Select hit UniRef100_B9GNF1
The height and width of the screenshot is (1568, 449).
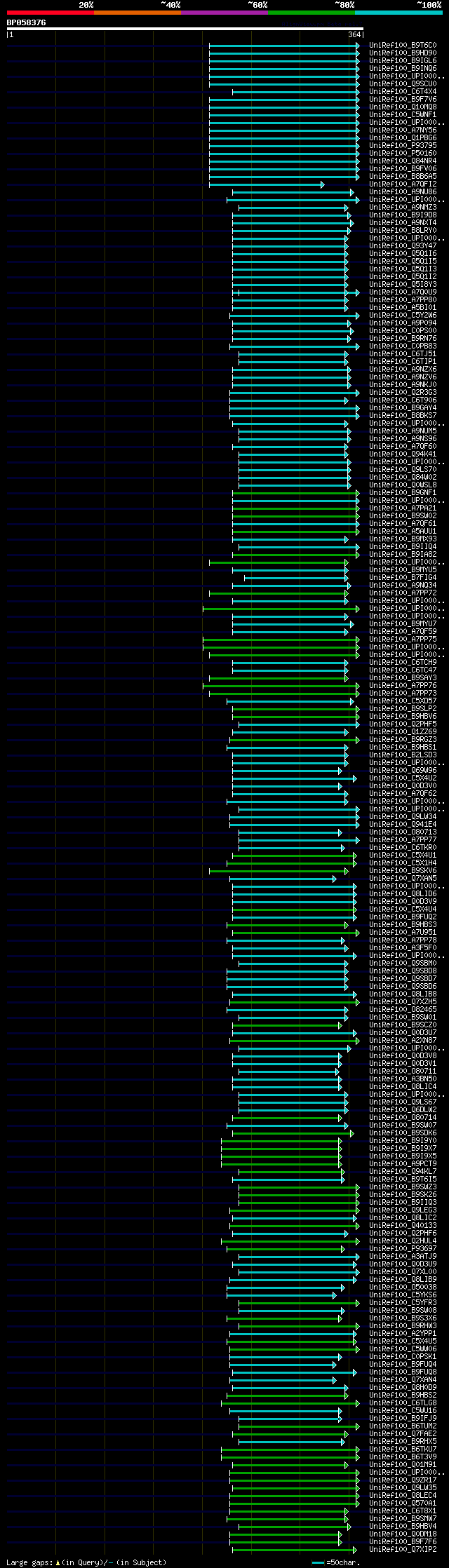click(x=403, y=493)
